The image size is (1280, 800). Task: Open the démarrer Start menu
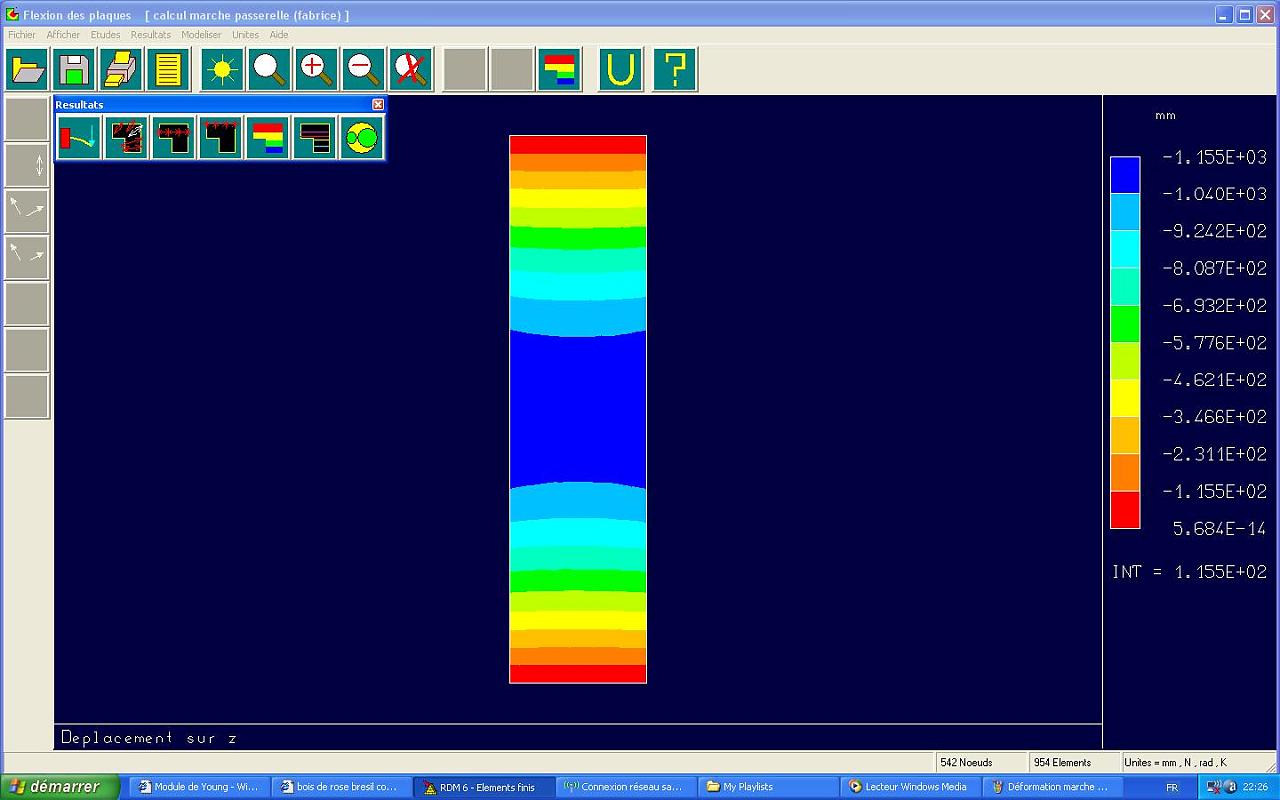point(60,787)
